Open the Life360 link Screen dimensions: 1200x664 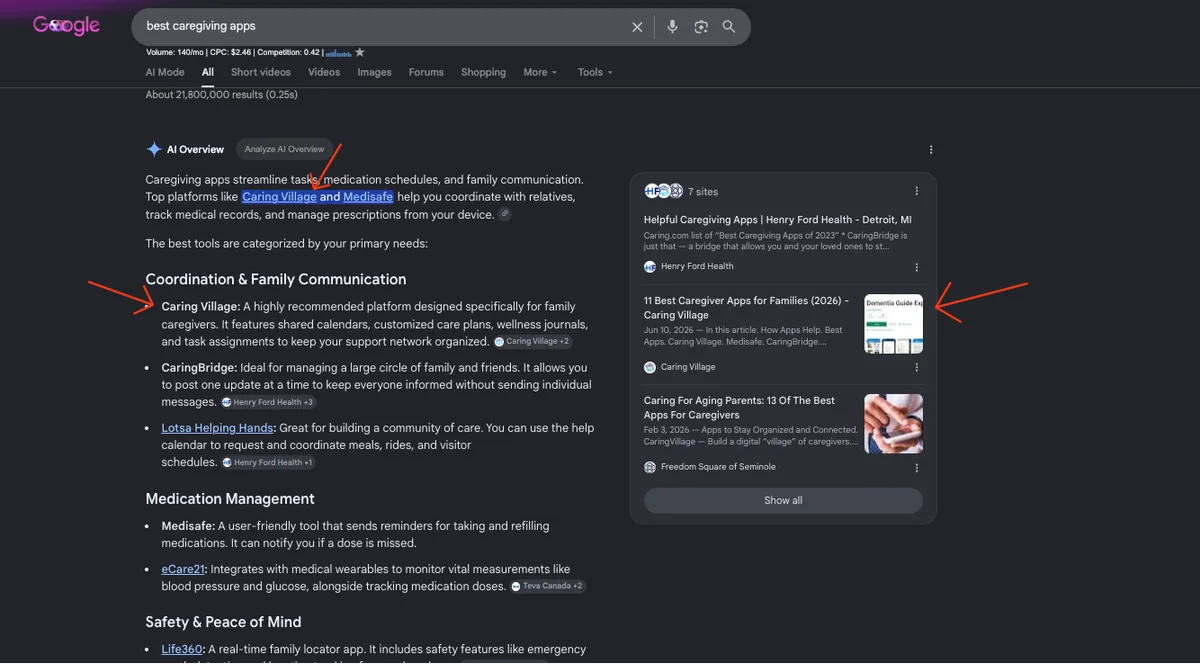pos(182,649)
